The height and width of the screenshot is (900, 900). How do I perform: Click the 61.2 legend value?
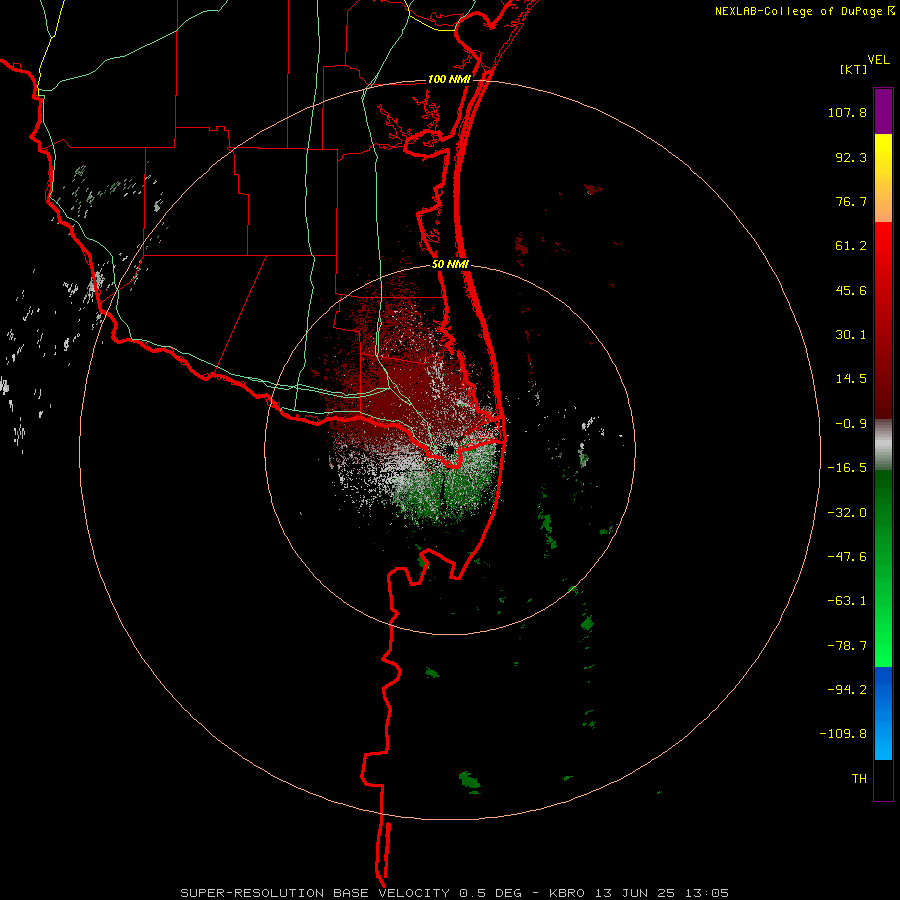(x=851, y=246)
